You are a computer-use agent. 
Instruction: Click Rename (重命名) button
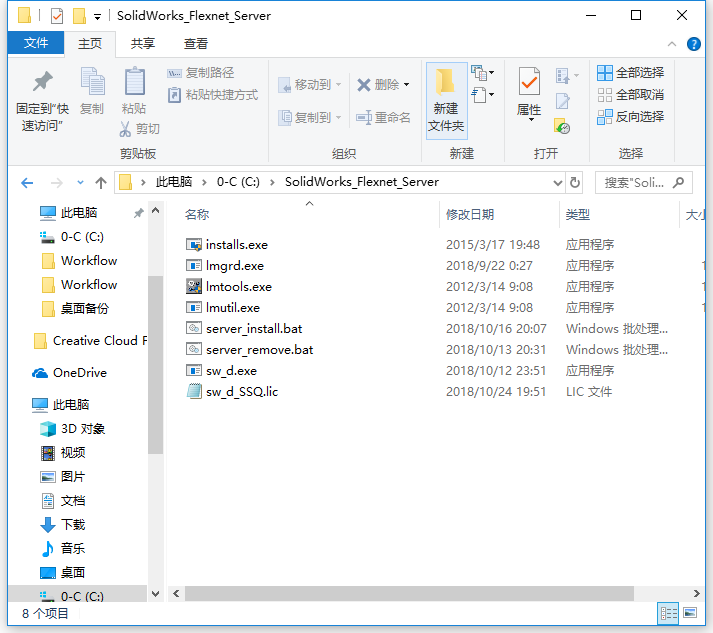383,118
